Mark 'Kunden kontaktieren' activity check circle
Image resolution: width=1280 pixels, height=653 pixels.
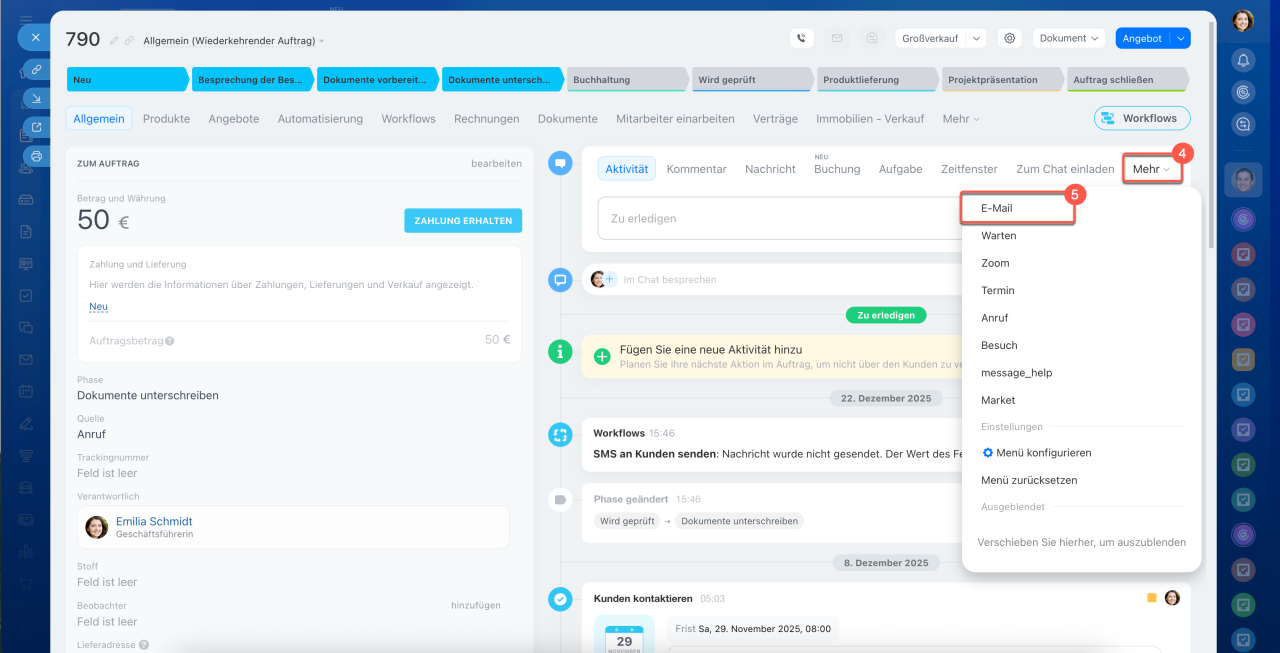560,599
